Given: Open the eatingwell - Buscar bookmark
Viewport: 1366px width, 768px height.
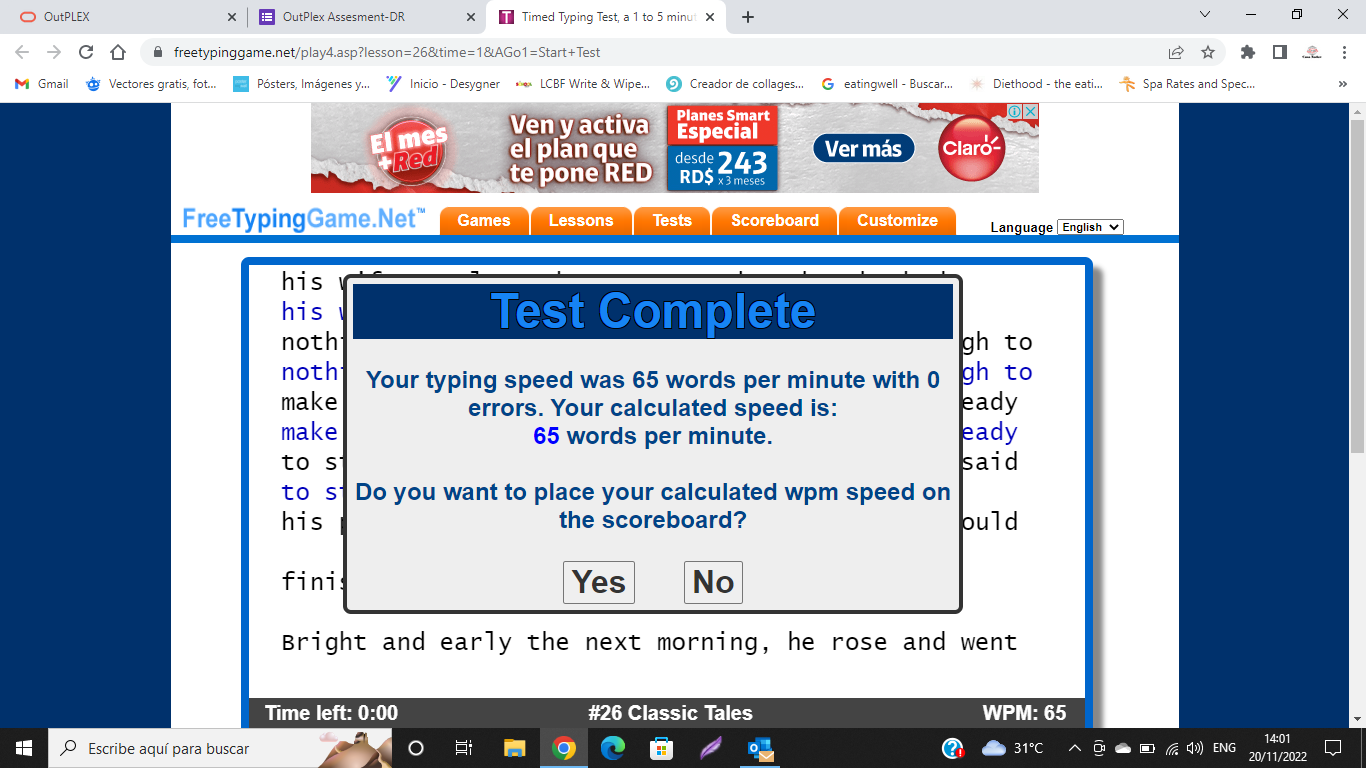Looking at the screenshot, I should [886, 84].
